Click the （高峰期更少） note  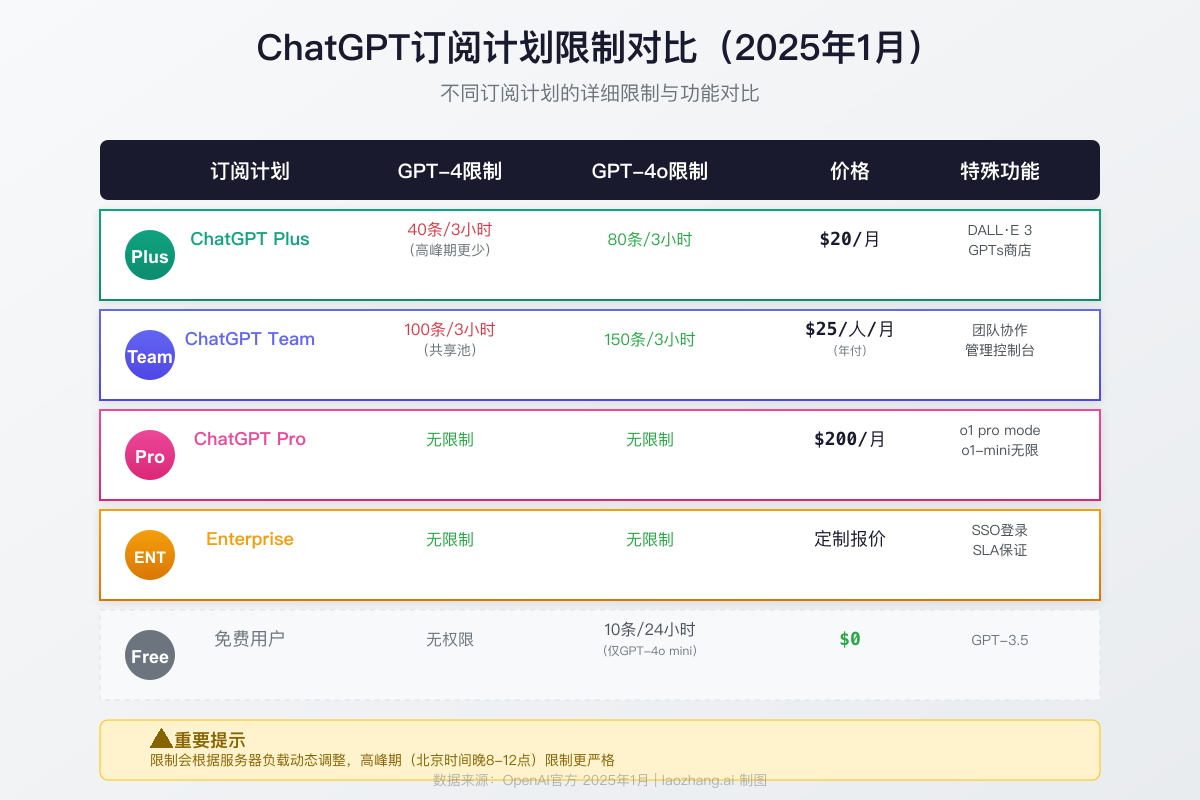coord(450,250)
